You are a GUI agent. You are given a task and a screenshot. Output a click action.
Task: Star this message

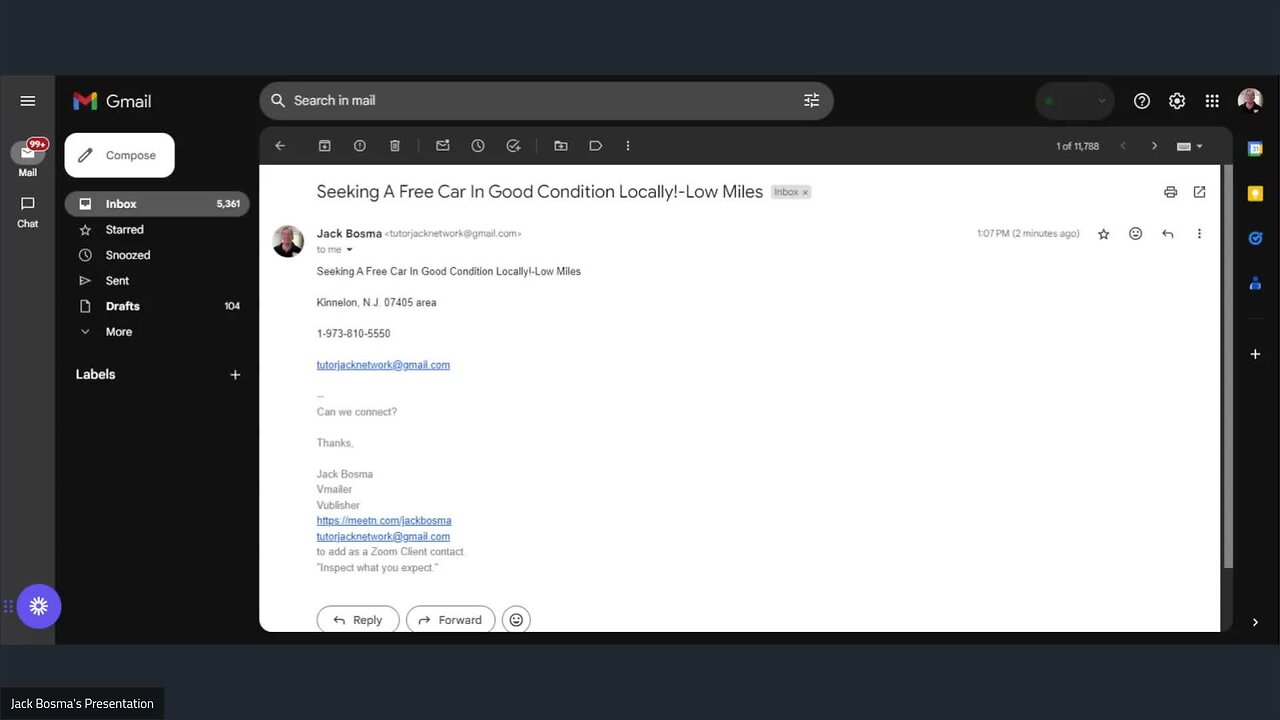(1104, 234)
